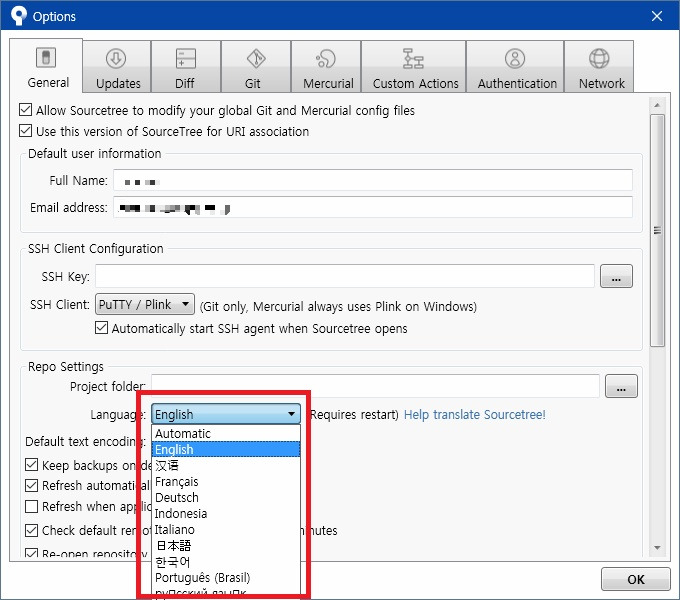Toggle Re-open repository checkbox

31,553
